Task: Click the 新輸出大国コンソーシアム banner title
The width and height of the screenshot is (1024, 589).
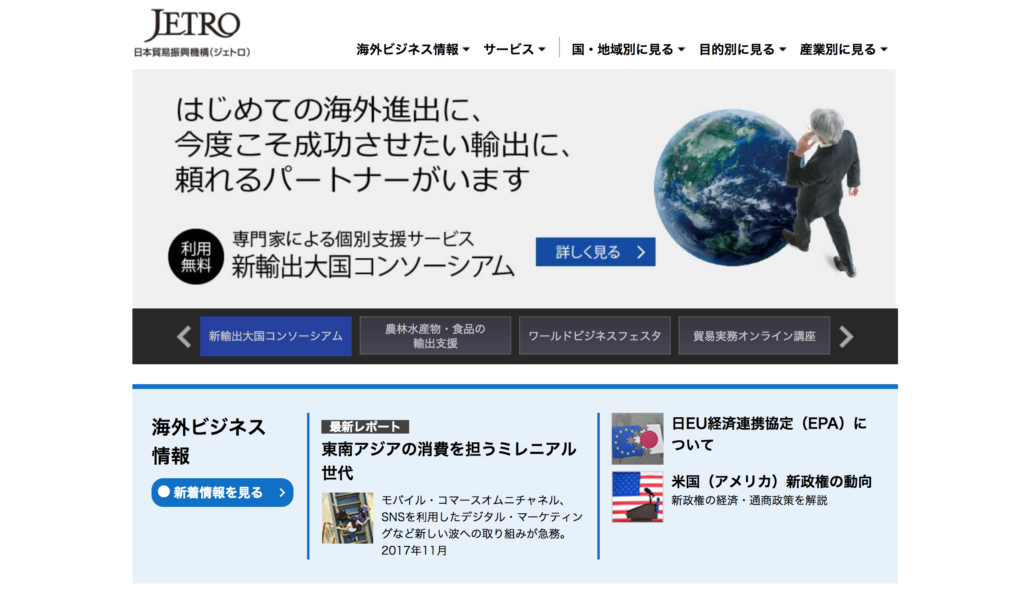Action: coord(373,267)
